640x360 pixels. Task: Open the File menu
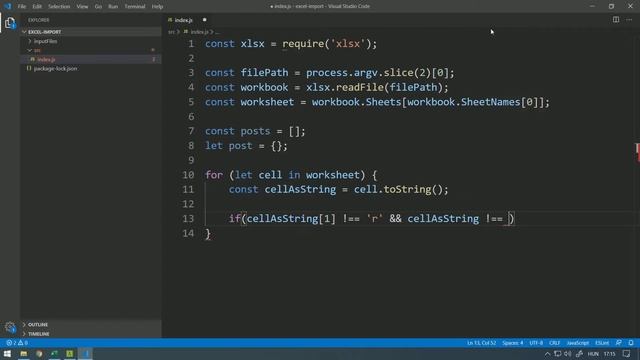coord(22,6)
